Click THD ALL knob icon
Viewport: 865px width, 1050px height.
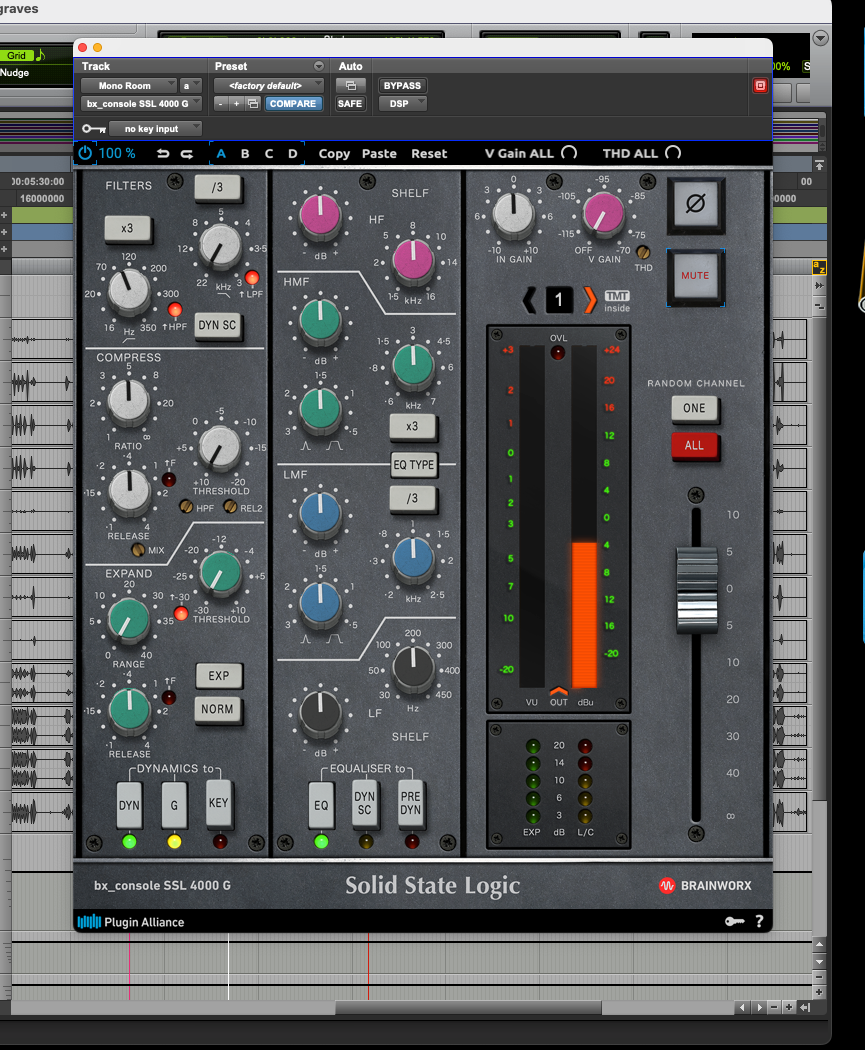pos(673,153)
